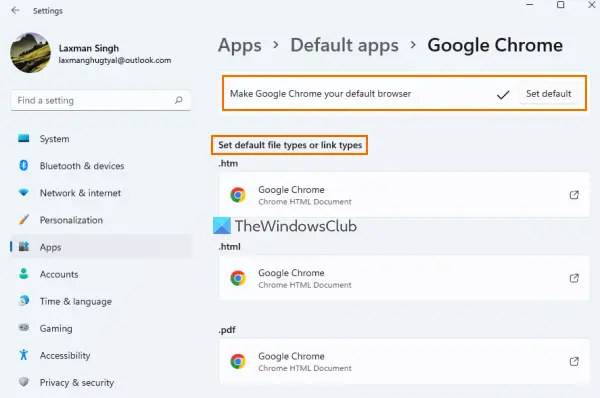Viewport: 600px width, 398px height.
Task: Click the Network wifi icon
Action: (x=24, y=192)
